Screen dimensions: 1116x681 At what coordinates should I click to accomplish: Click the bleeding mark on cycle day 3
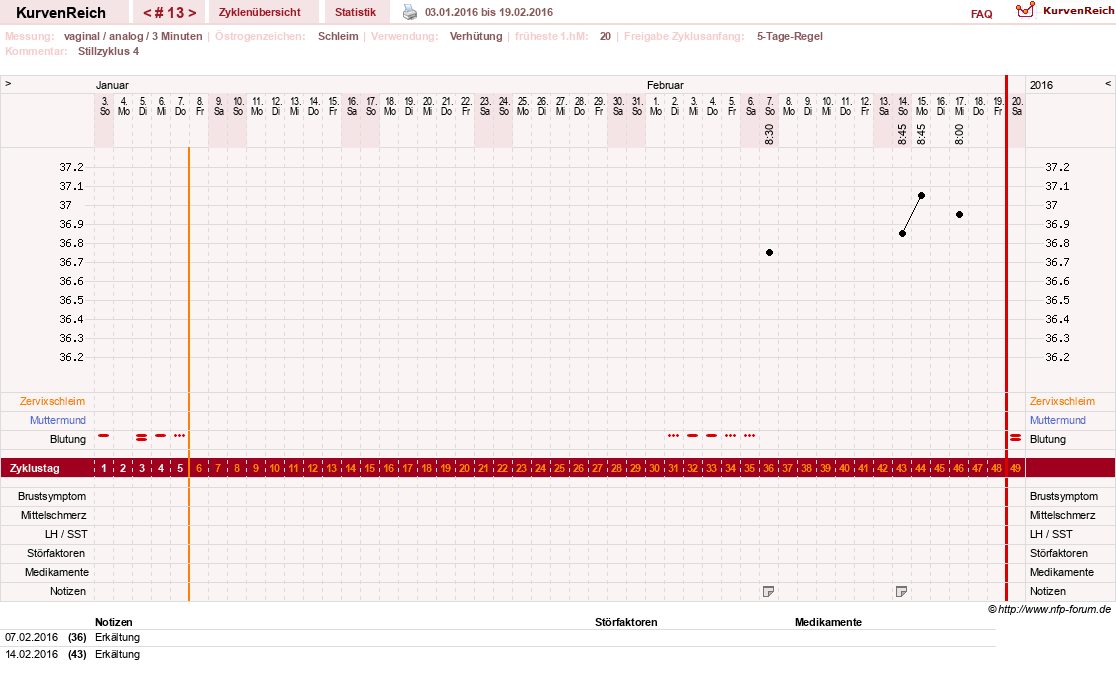(x=142, y=438)
